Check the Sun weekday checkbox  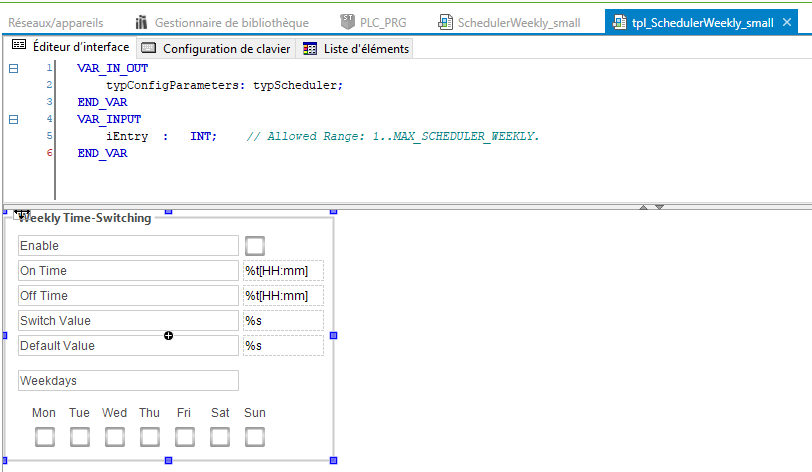coord(255,437)
